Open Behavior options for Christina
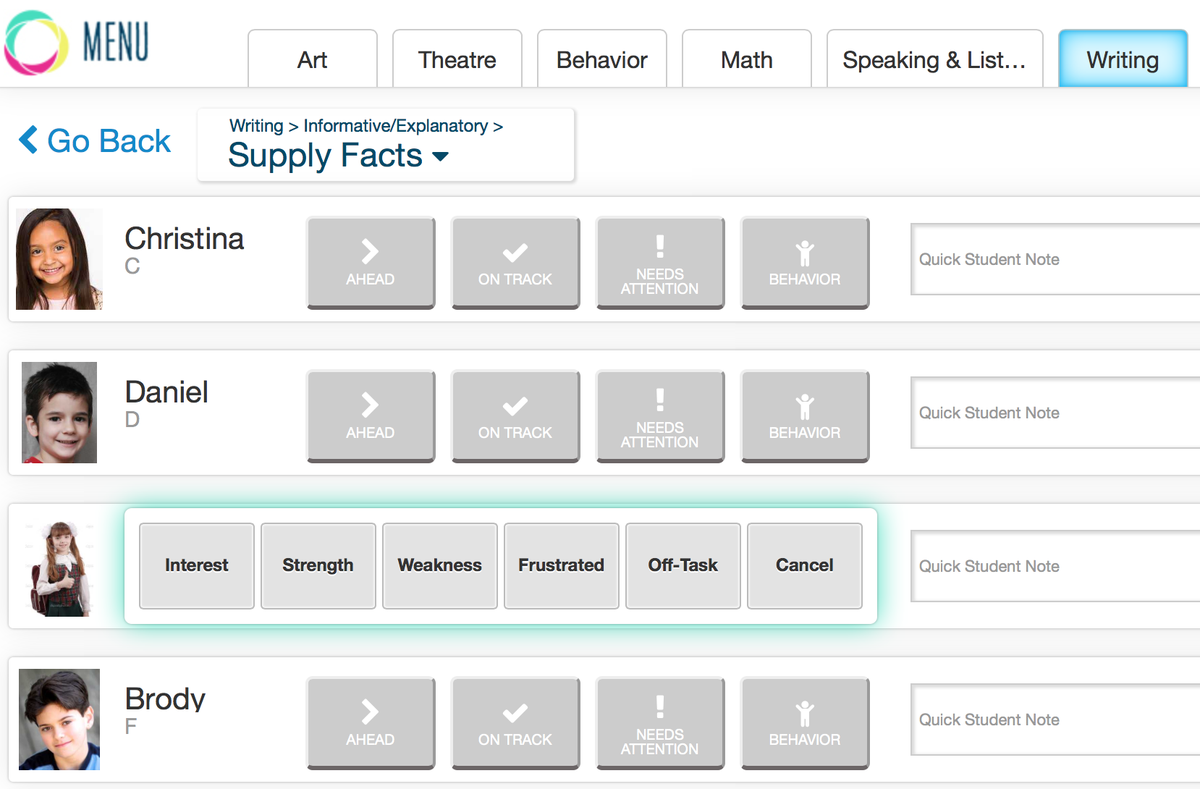This screenshot has width=1200, height=789. [805, 262]
